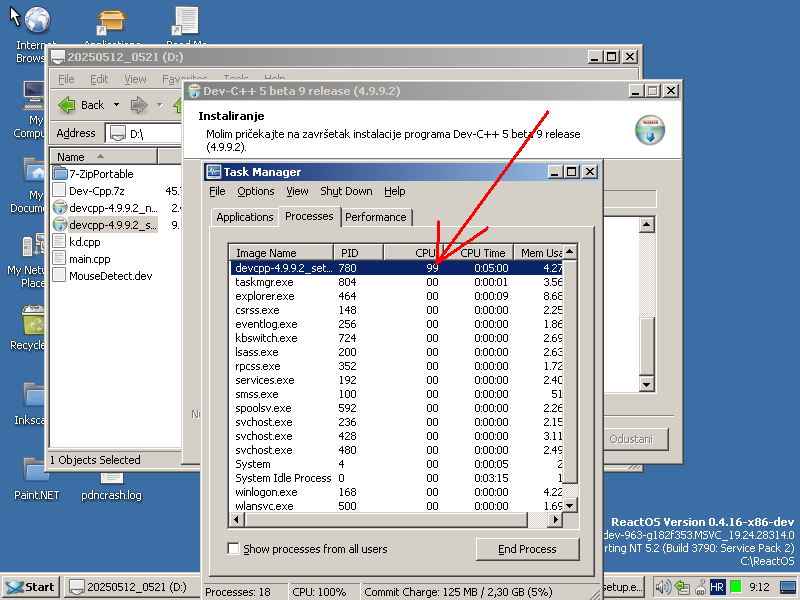Select the devcpp-4.9.9.2_n... installer icon
This screenshot has width=800, height=600.
click(x=60, y=208)
